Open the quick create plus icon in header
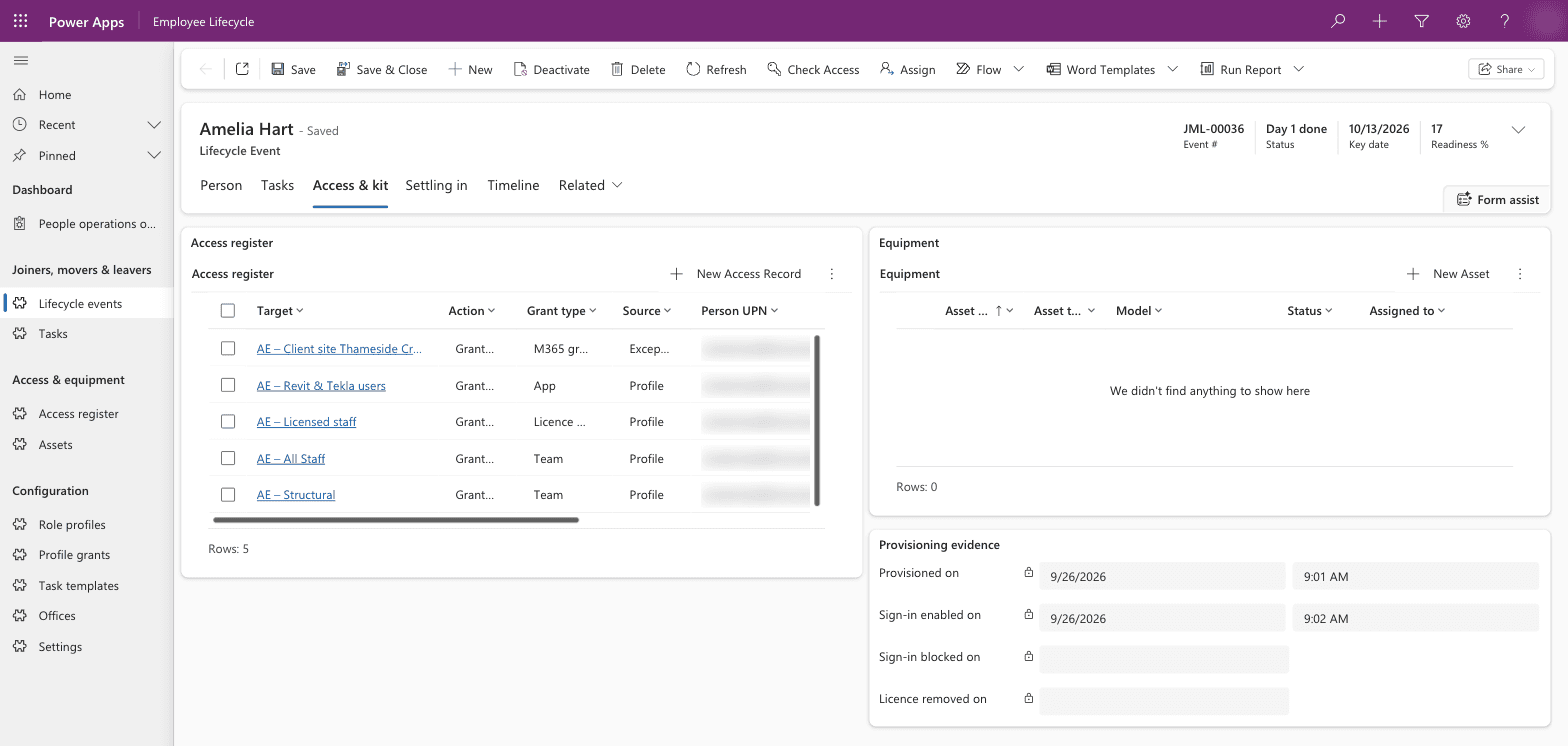This screenshot has height=746, width=1568. click(1380, 21)
